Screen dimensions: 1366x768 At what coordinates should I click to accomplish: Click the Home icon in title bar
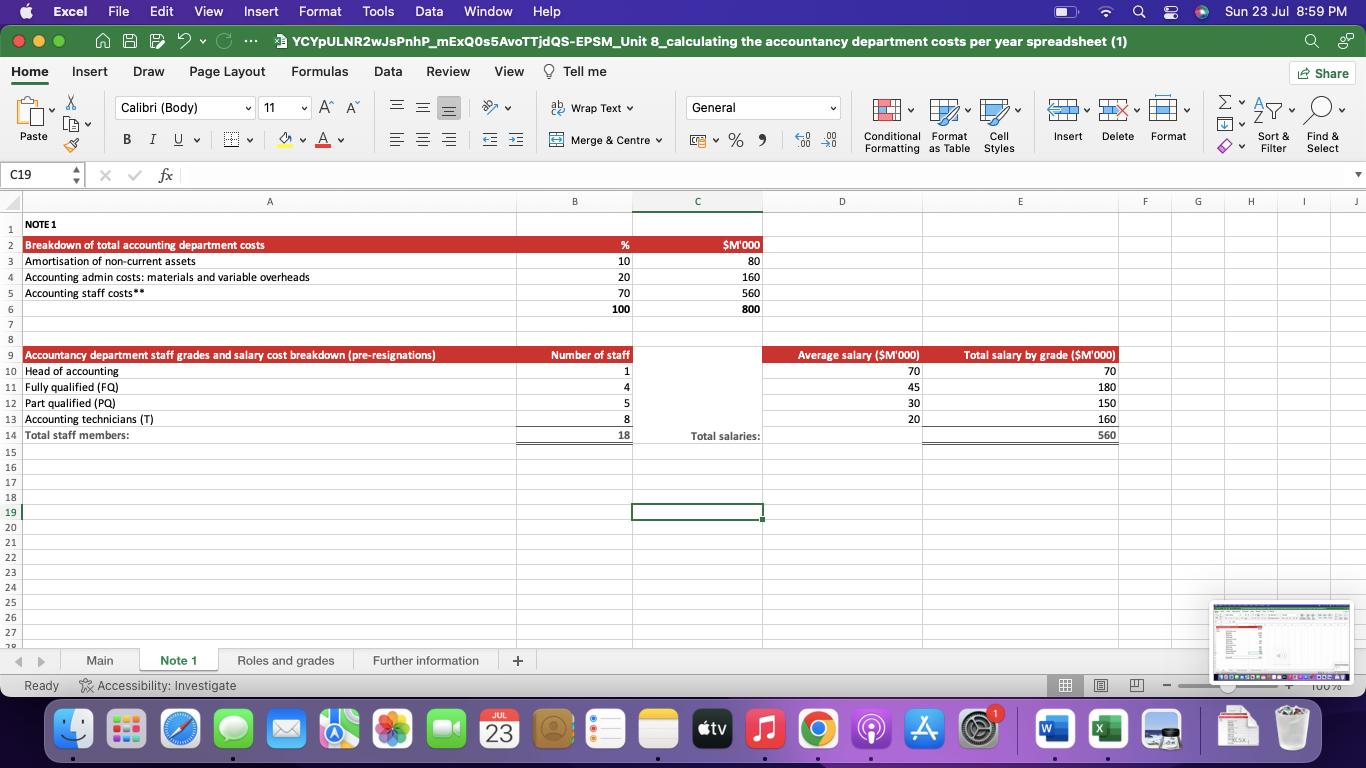coord(103,41)
